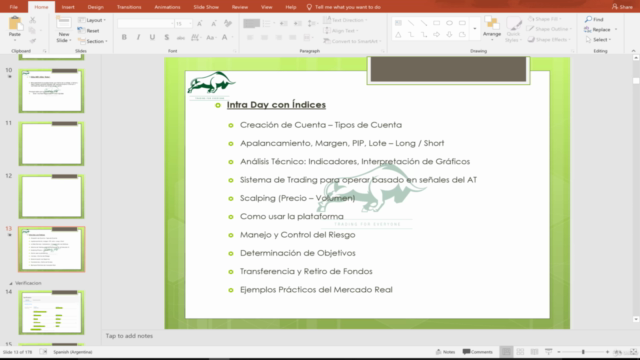This screenshot has height=360, width=640.
Task: Click the Share button
Action: coord(622,7)
